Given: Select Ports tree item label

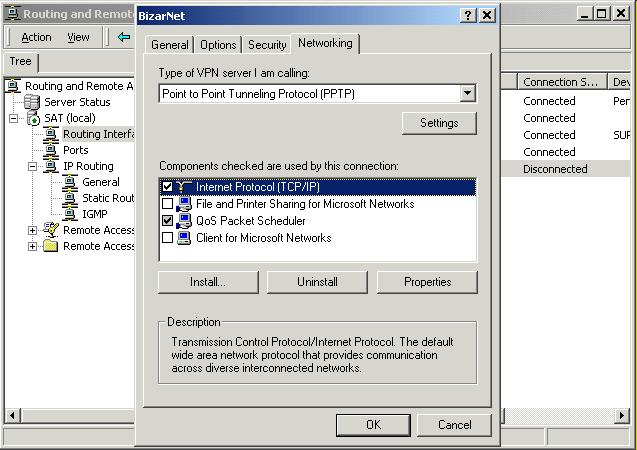Looking at the screenshot, I should (76, 150).
